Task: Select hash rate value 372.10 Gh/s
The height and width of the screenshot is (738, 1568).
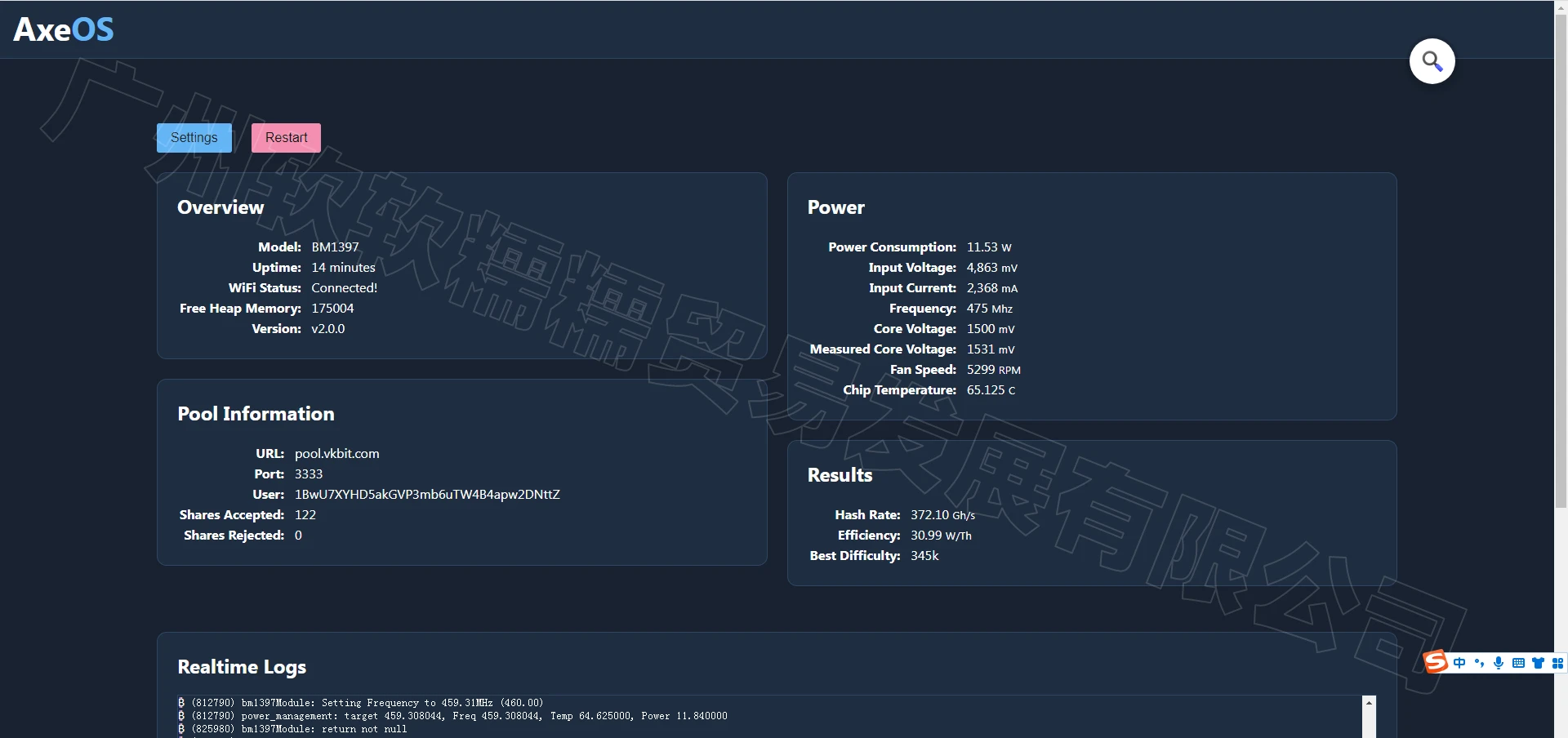Action: (x=943, y=515)
